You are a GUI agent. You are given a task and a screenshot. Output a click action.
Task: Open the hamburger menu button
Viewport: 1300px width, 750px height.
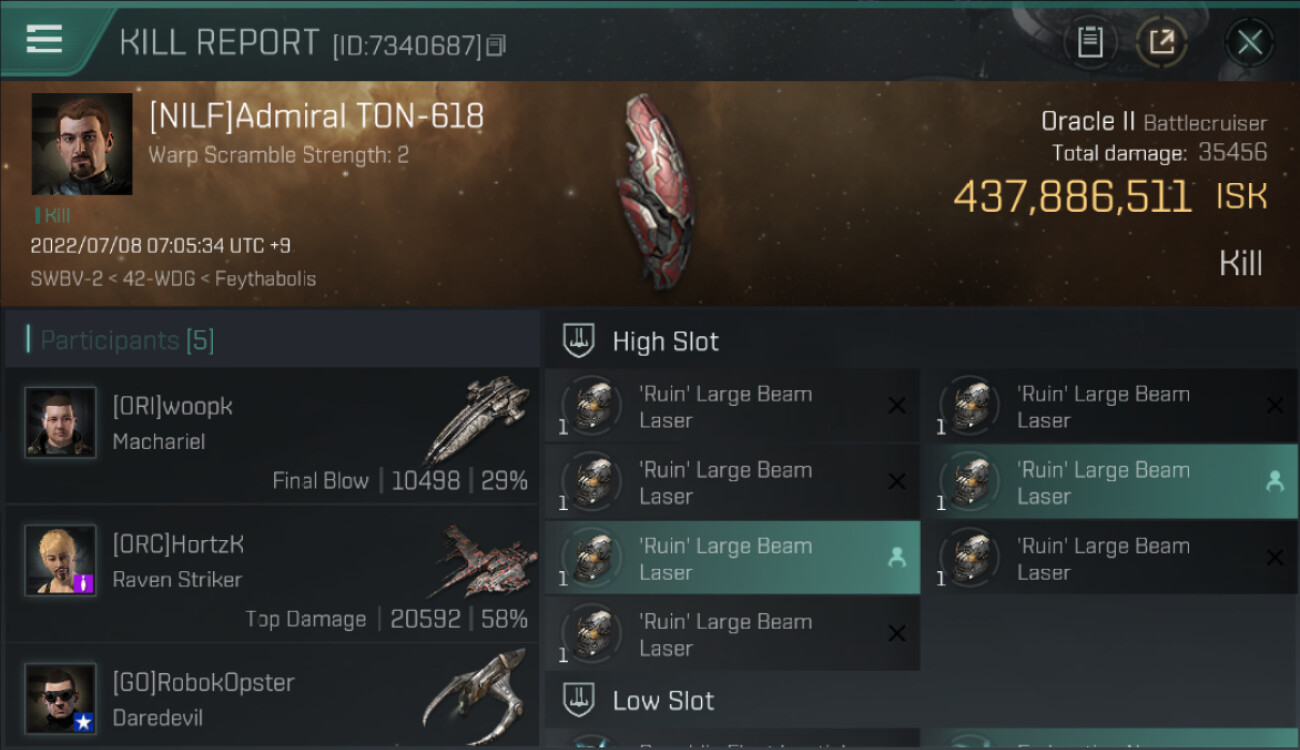(44, 39)
